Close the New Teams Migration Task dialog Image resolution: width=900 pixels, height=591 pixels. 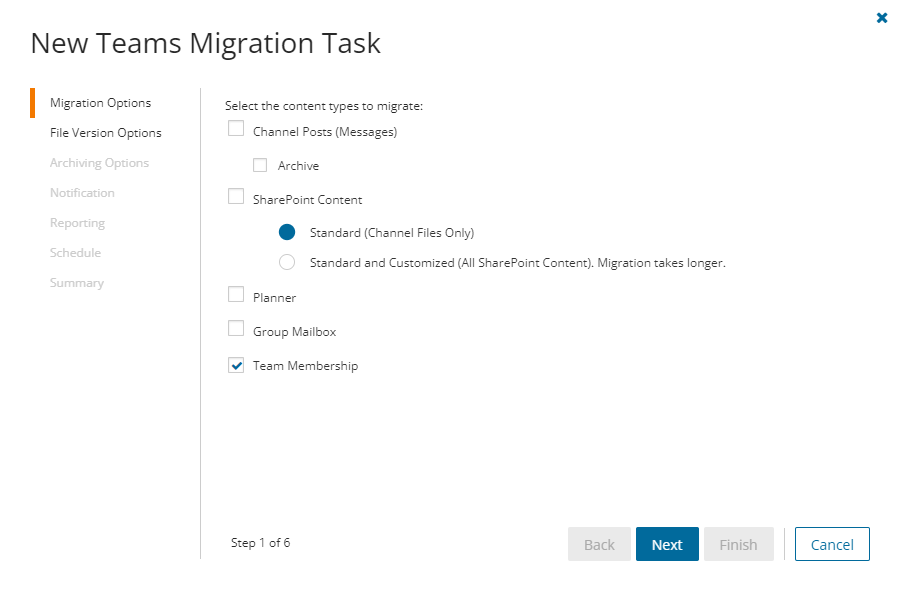[882, 18]
